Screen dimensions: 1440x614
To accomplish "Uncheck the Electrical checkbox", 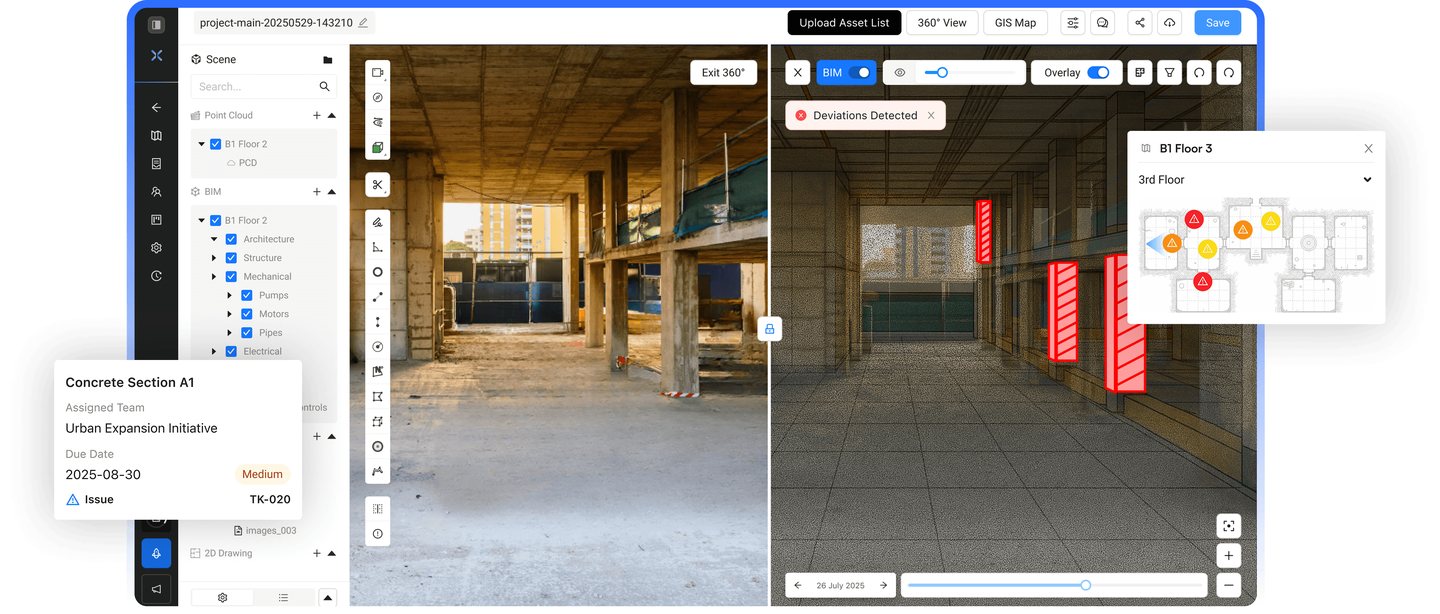I will [231, 351].
